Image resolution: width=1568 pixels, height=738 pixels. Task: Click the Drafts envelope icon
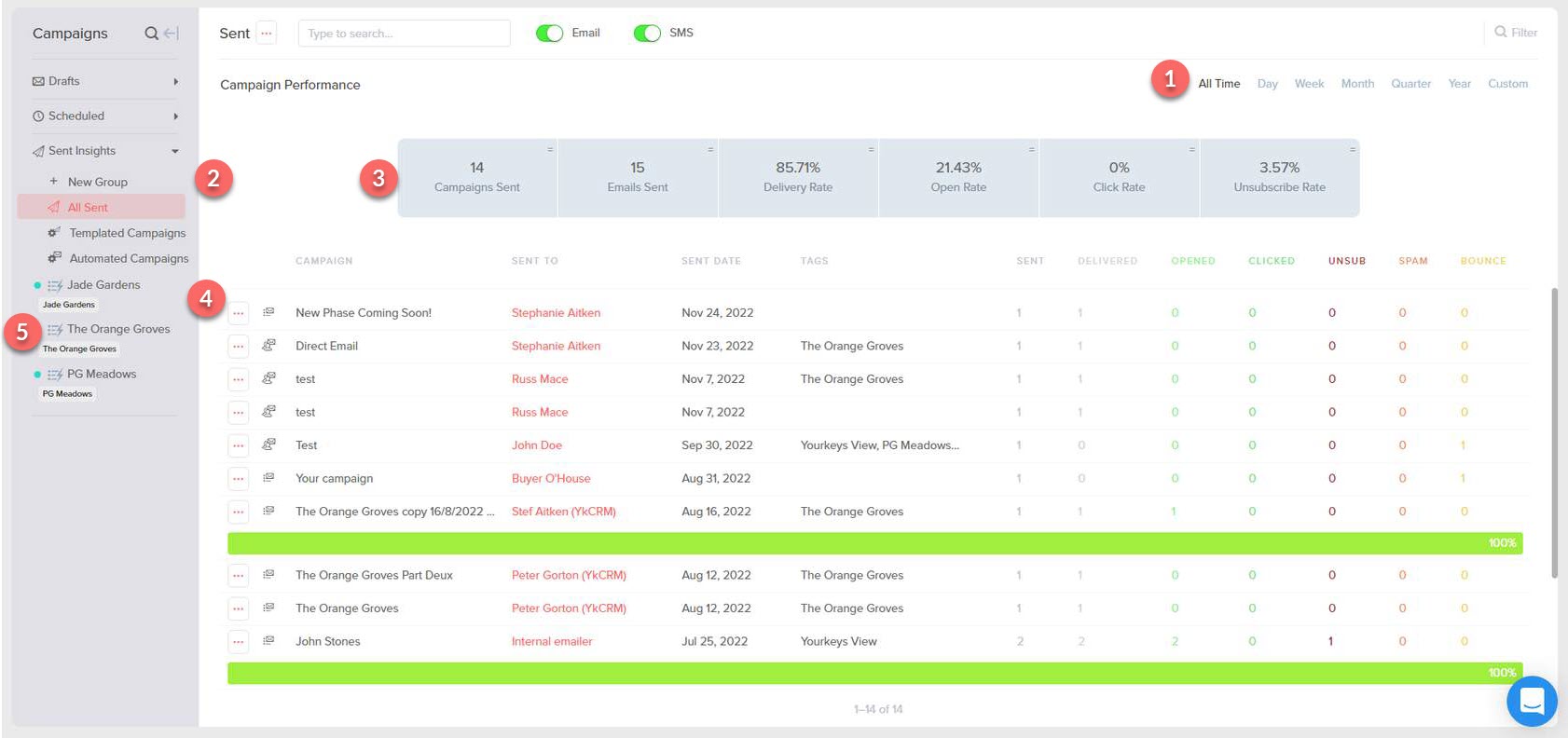coord(38,81)
